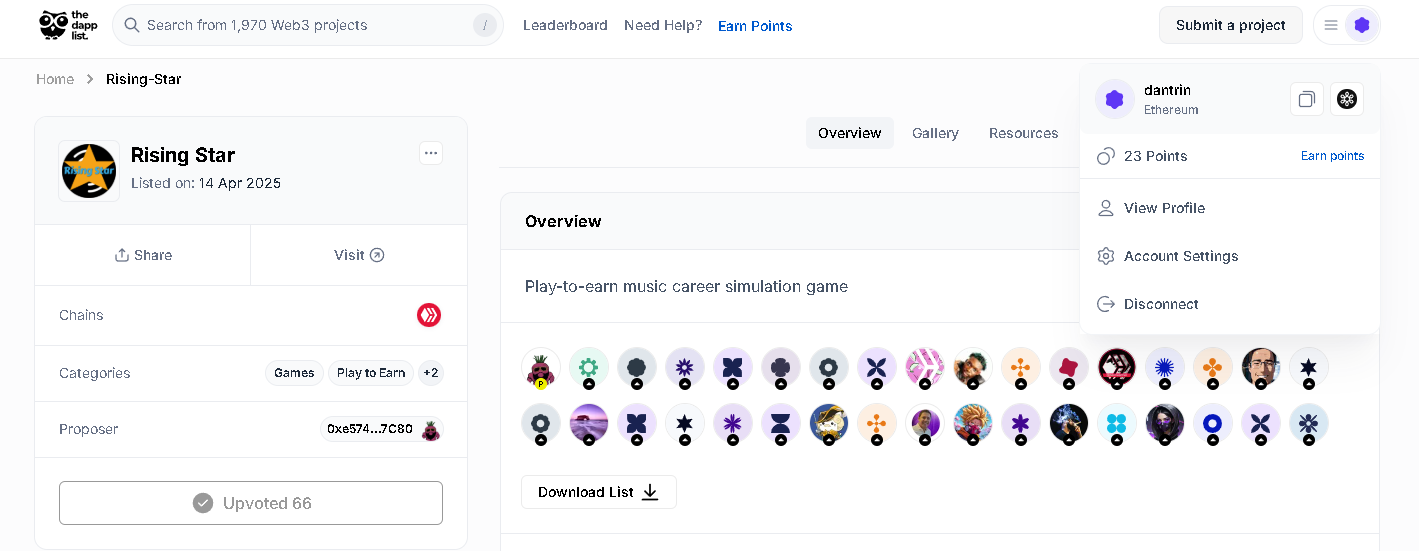The width and height of the screenshot is (1419, 551).
Task: Click the cartoon man with glasses avatar
Action: tap(1261, 368)
